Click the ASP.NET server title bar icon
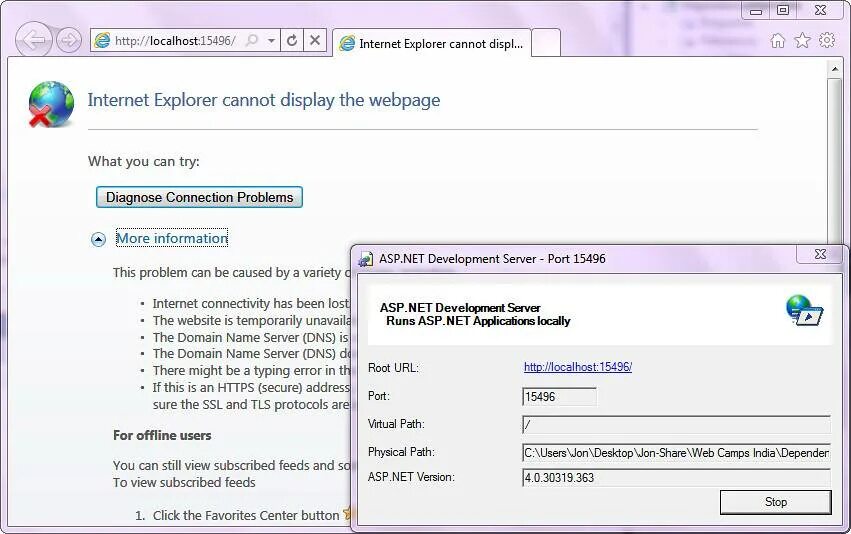Screen dimensions: 851x534 pos(366,259)
